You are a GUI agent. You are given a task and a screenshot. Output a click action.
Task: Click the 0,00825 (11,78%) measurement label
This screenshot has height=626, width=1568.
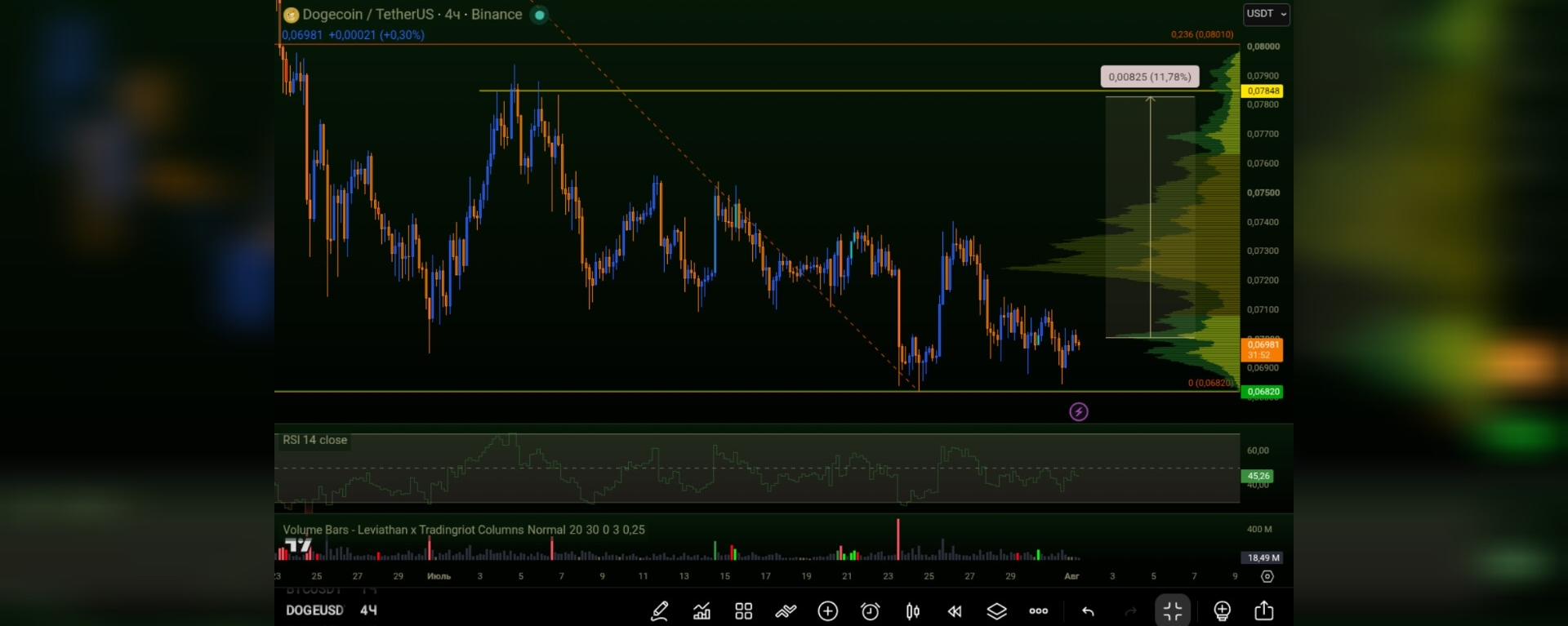tap(1150, 77)
